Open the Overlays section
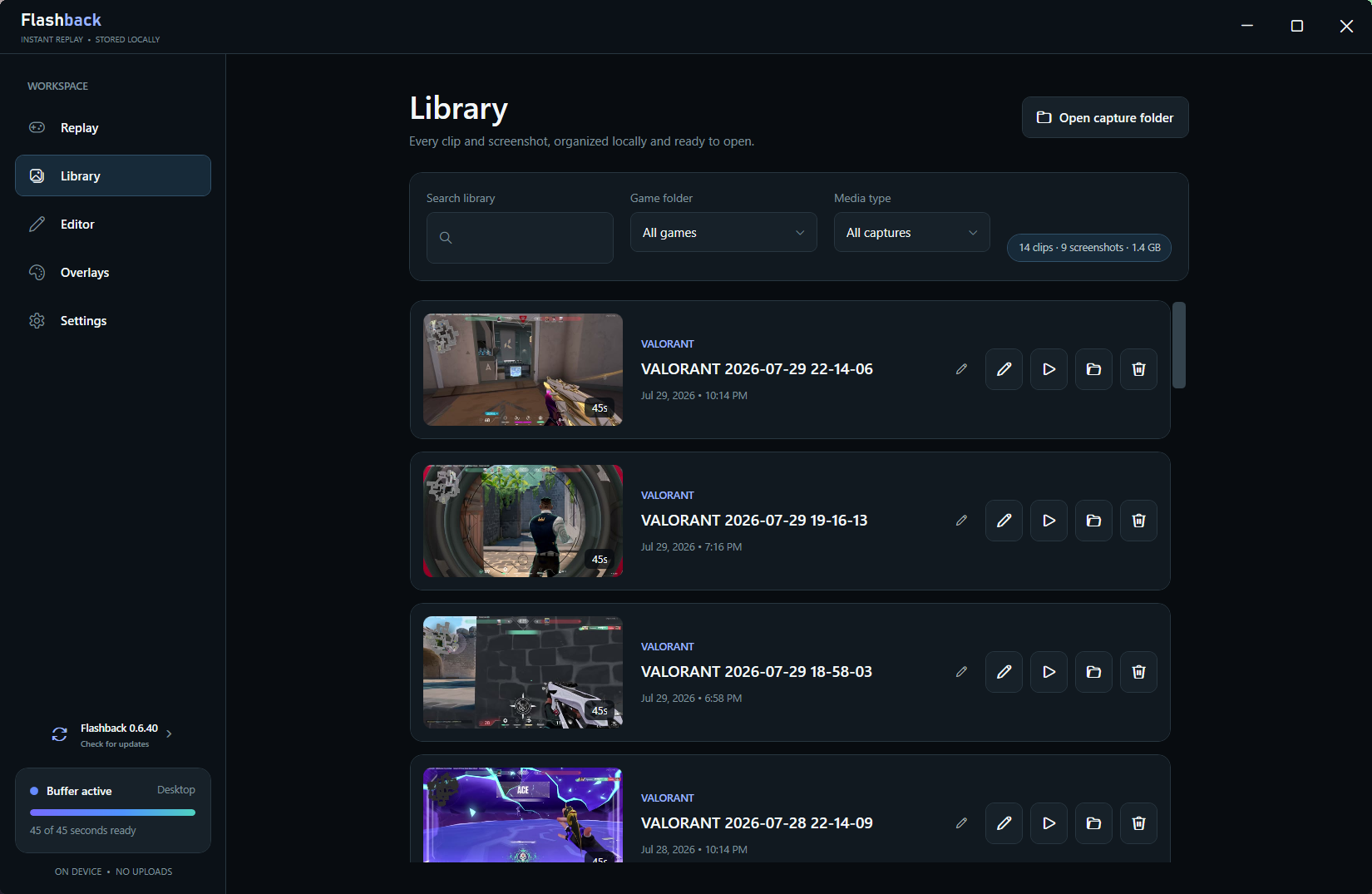Image resolution: width=1372 pixels, height=894 pixels. pos(113,273)
